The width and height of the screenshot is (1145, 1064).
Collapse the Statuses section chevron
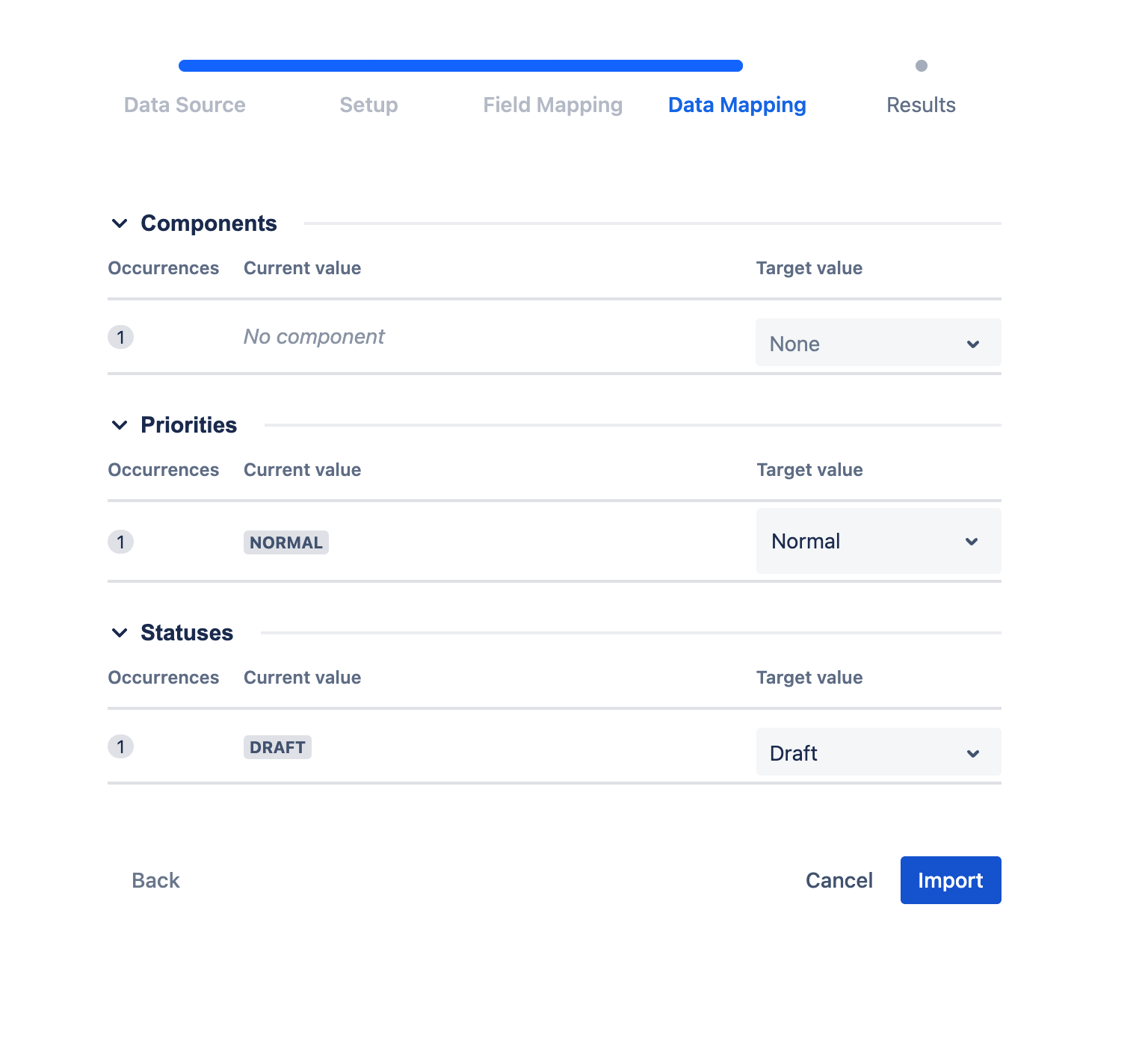click(x=120, y=633)
